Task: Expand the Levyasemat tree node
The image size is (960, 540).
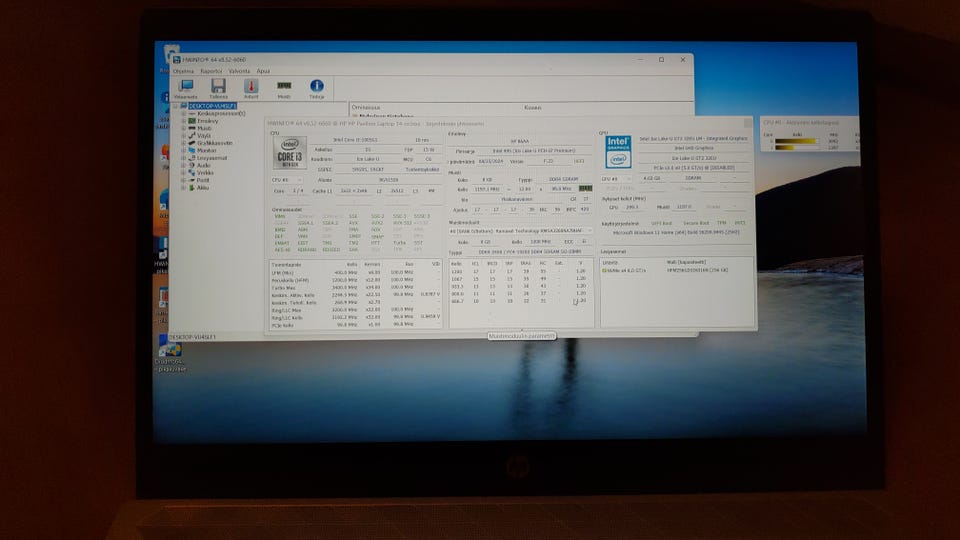Action: coord(183,158)
